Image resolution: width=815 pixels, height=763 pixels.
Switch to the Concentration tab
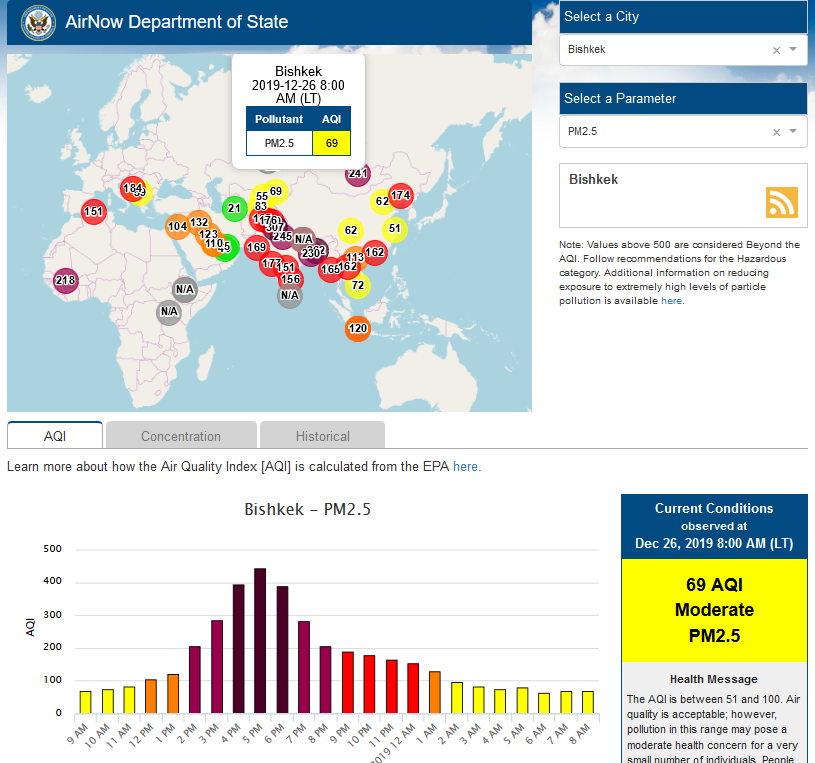coord(181,436)
